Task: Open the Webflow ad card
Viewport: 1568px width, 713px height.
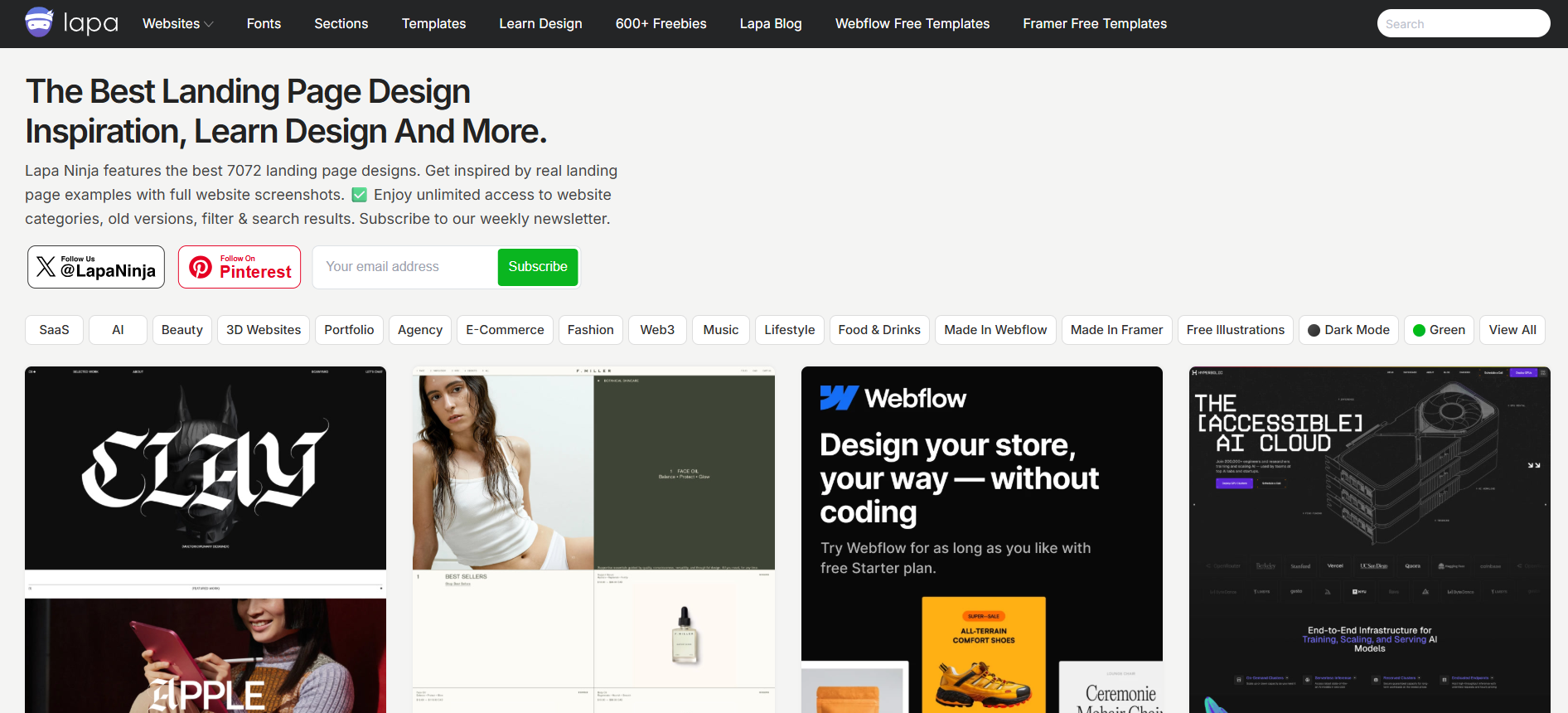Action: pos(982,540)
